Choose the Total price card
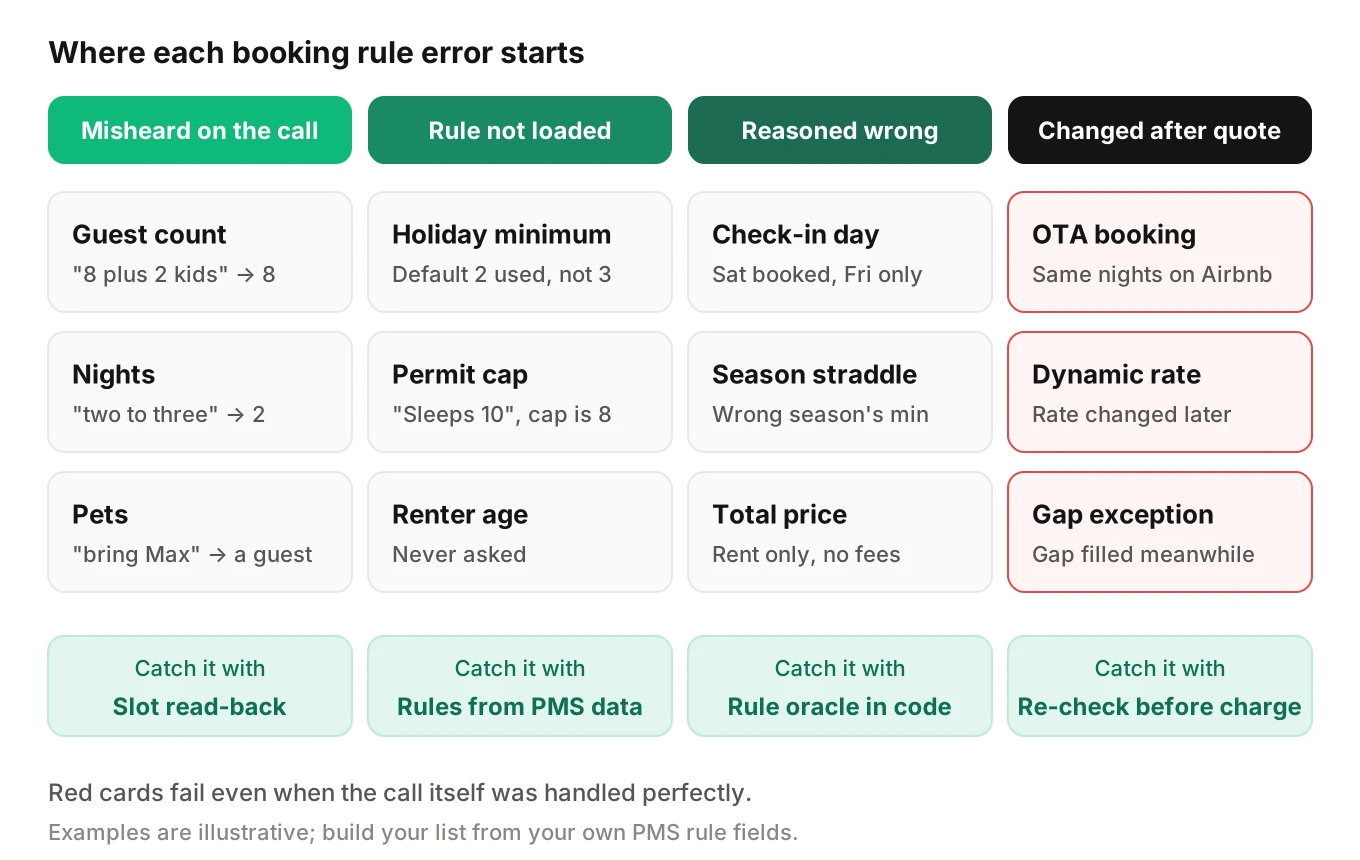This screenshot has width=1360, height=860. 840,532
